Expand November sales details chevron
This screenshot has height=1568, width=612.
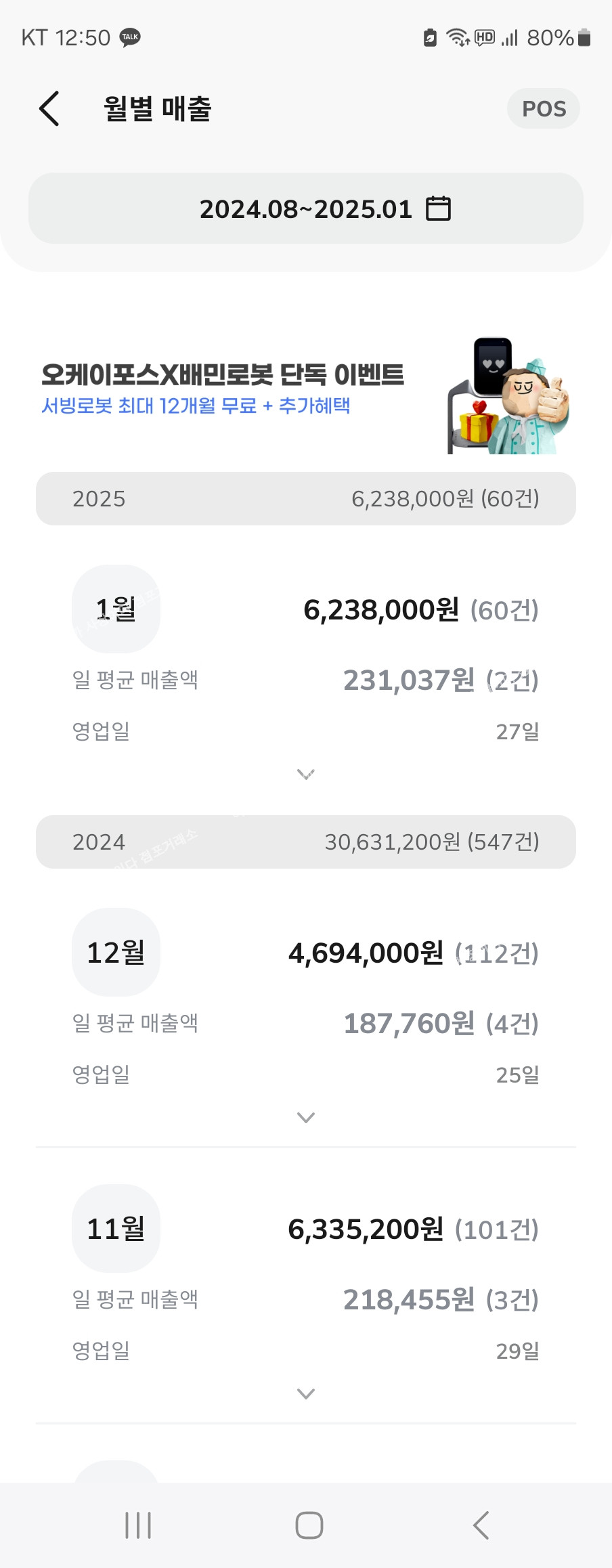[306, 1393]
